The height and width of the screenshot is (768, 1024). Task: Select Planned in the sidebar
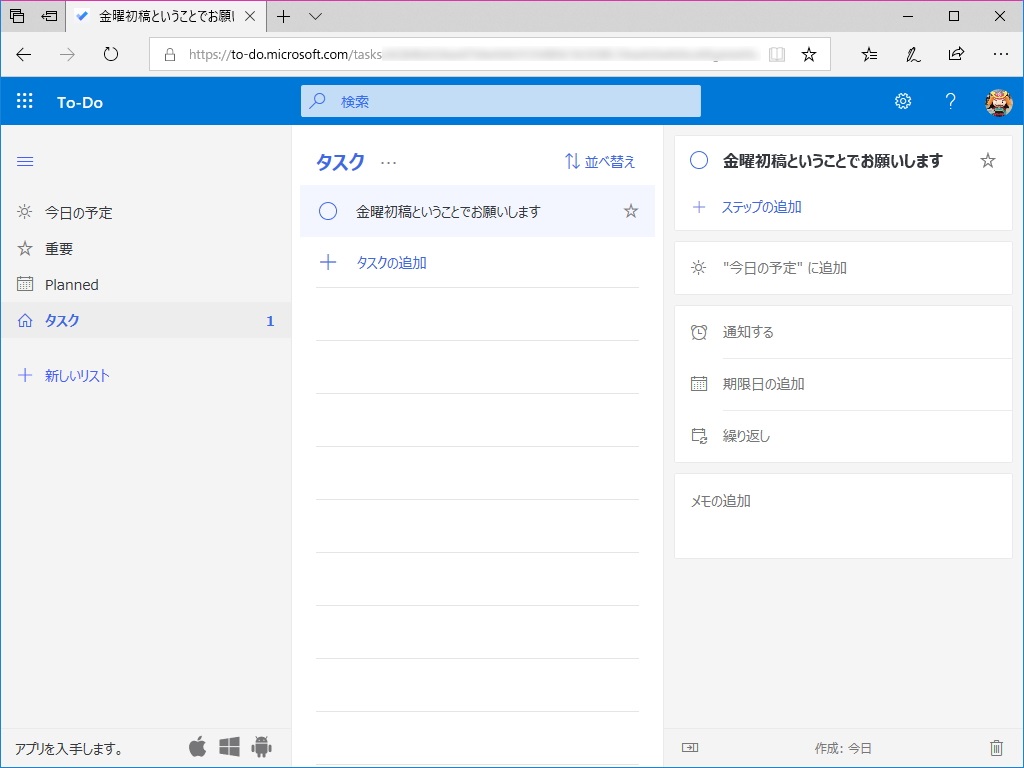71,284
